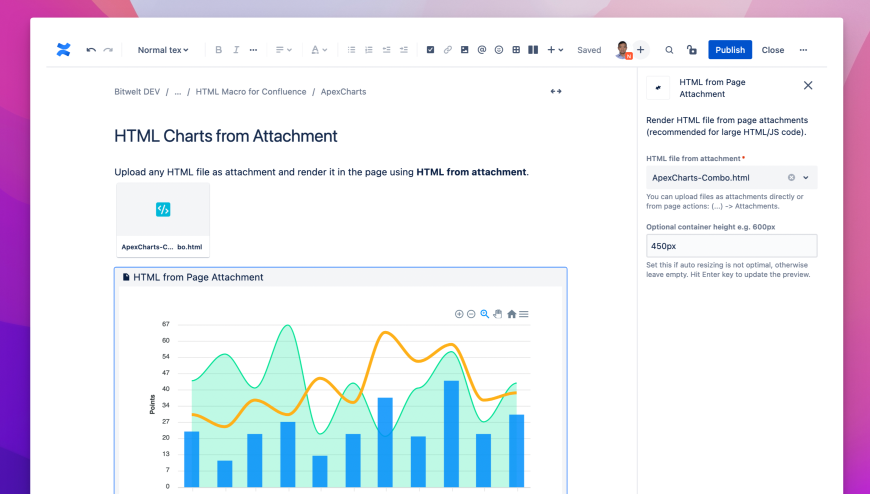Image resolution: width=870 pixels, height=494 pixels.
Task: Insert an action item checkbox
Action: [x=430, y=50]
